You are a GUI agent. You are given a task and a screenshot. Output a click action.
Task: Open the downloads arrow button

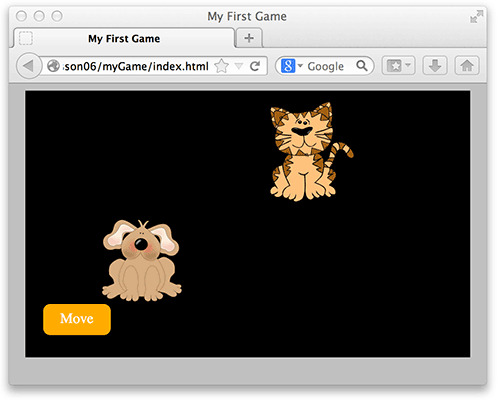(x=435, y=66)
